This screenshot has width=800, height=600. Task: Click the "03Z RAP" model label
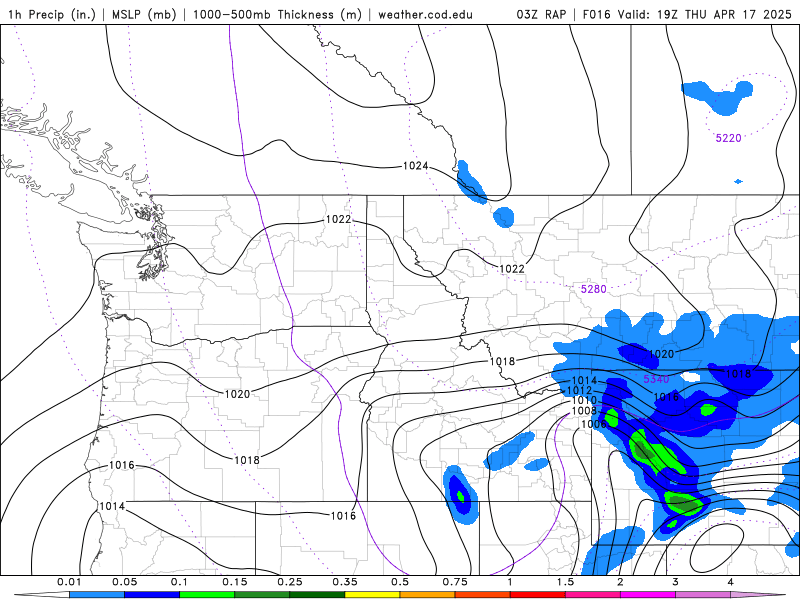(x=541, y=14)
